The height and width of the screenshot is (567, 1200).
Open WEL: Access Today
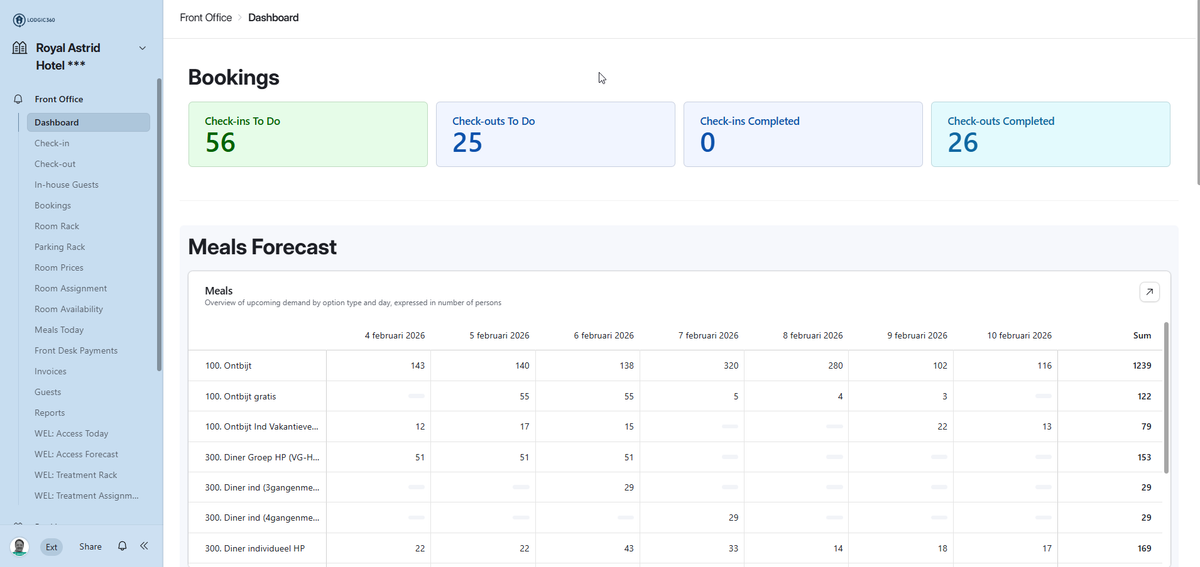[x=71, y=433]
